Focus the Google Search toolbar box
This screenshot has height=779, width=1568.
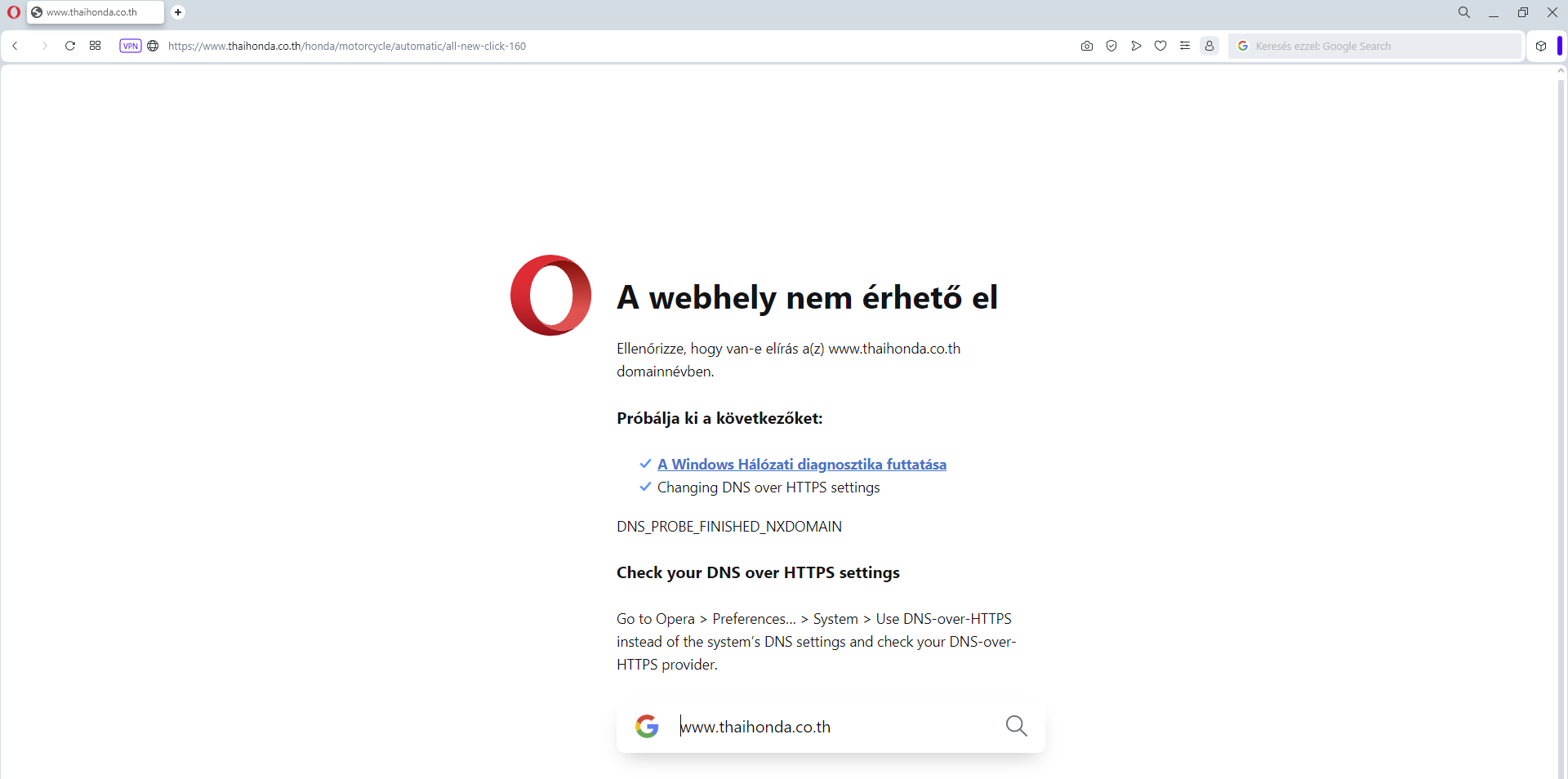coord(1380,46)
